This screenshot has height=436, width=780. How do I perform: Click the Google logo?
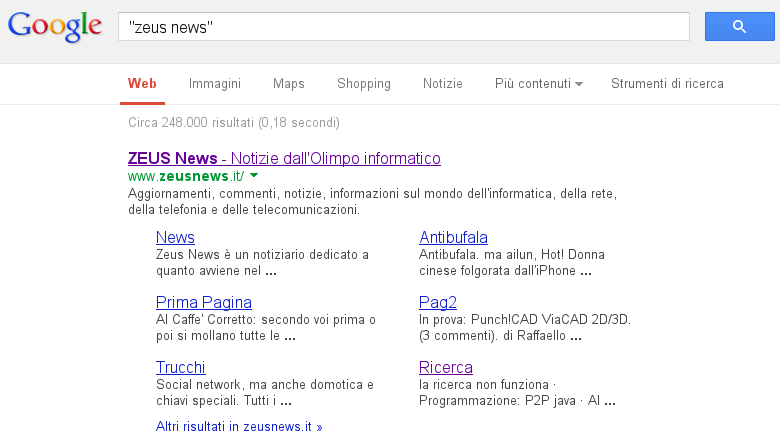[55, 27]
